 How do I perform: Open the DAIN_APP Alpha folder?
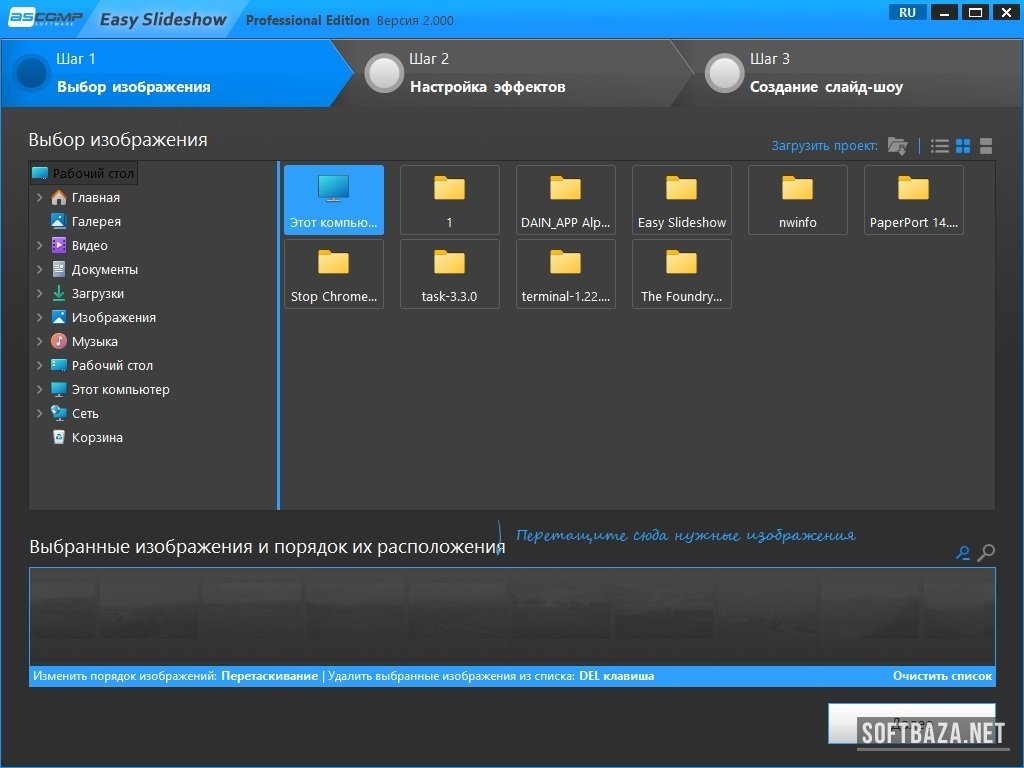click(x=566, y=200)
